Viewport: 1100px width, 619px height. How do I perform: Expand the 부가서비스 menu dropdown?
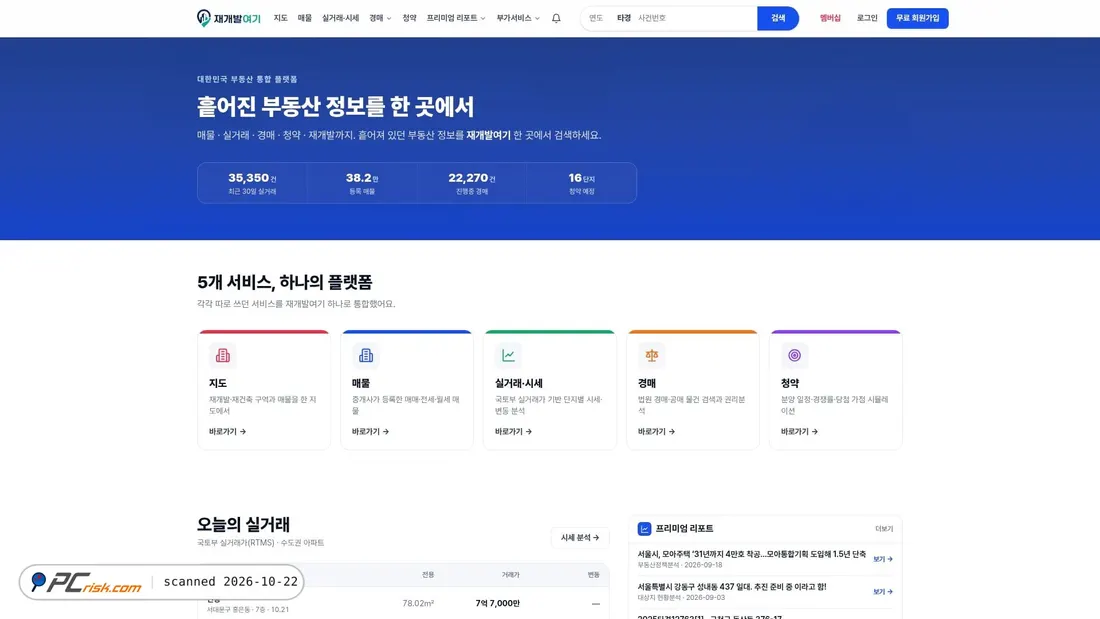click(518, 18)
